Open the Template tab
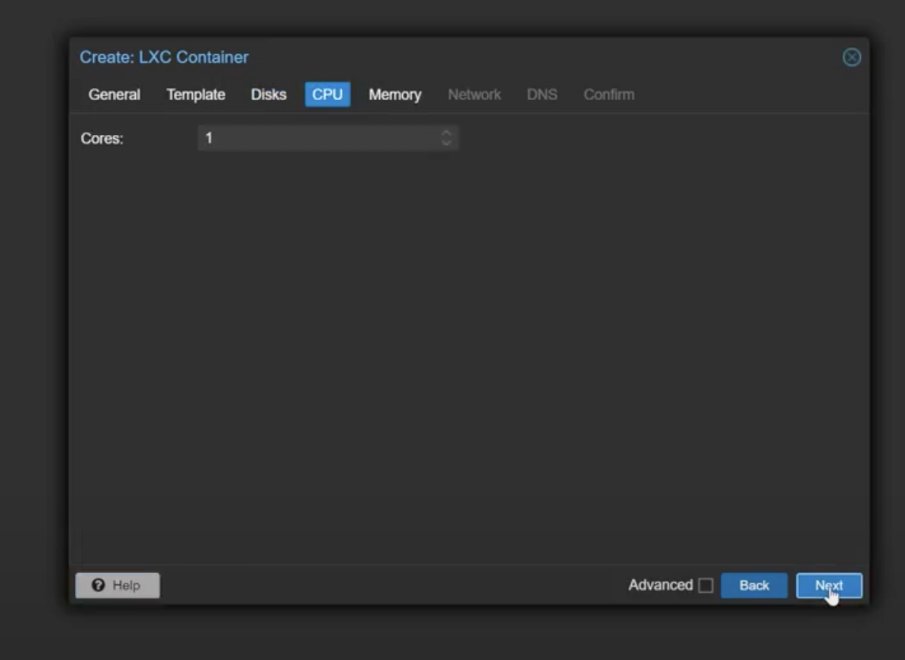 point(196,95)
